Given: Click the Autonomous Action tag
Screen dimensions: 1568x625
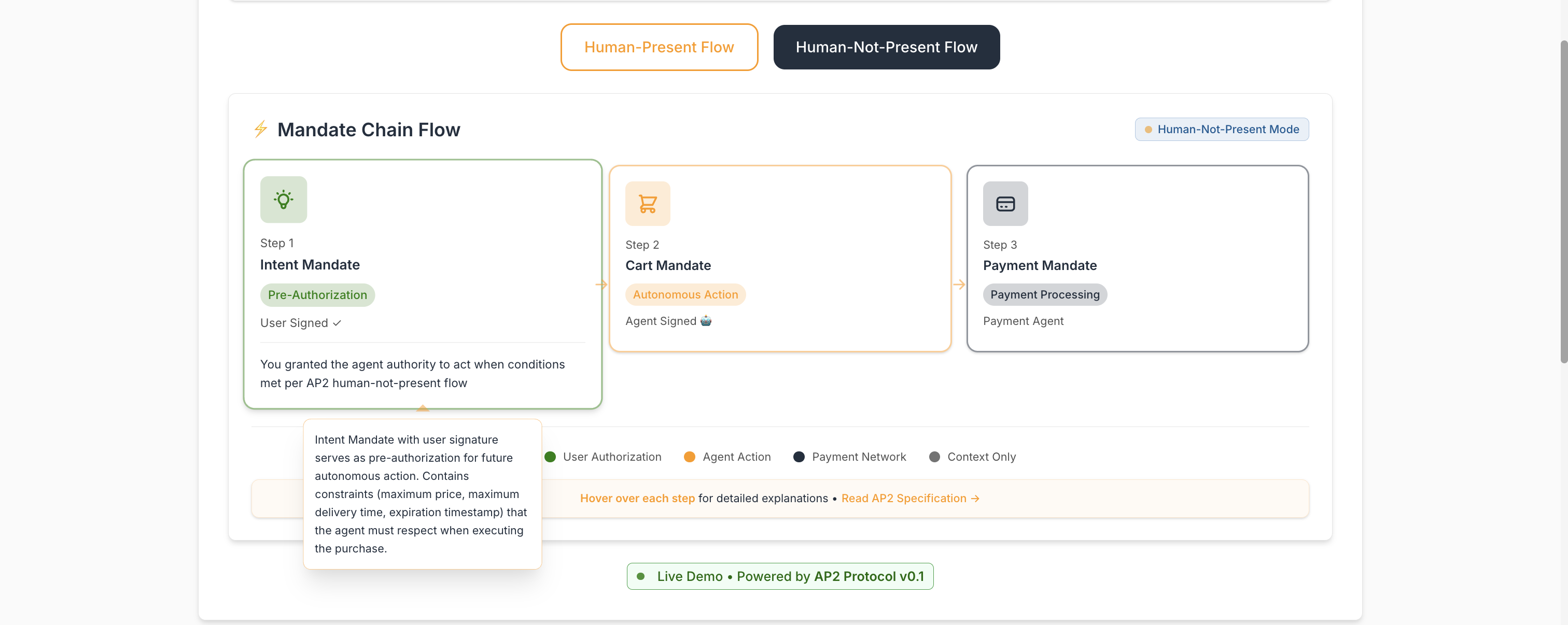Looking at the screenshot, I should coord(685,294).
